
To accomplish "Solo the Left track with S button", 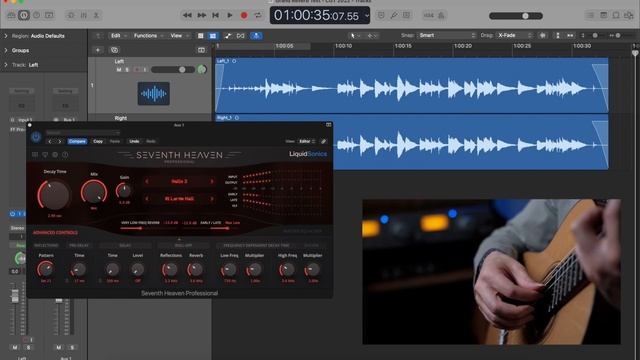I will [x=127, y=70].
